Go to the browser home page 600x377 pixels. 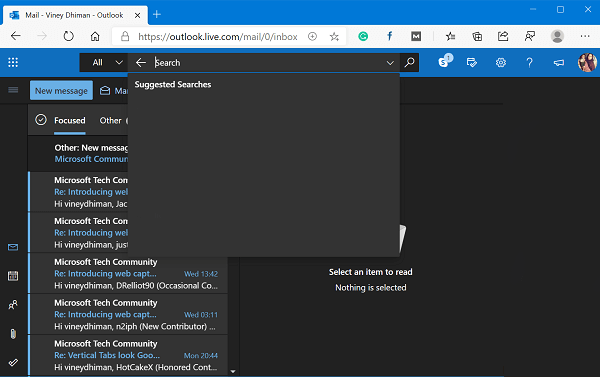pos(95,36)
